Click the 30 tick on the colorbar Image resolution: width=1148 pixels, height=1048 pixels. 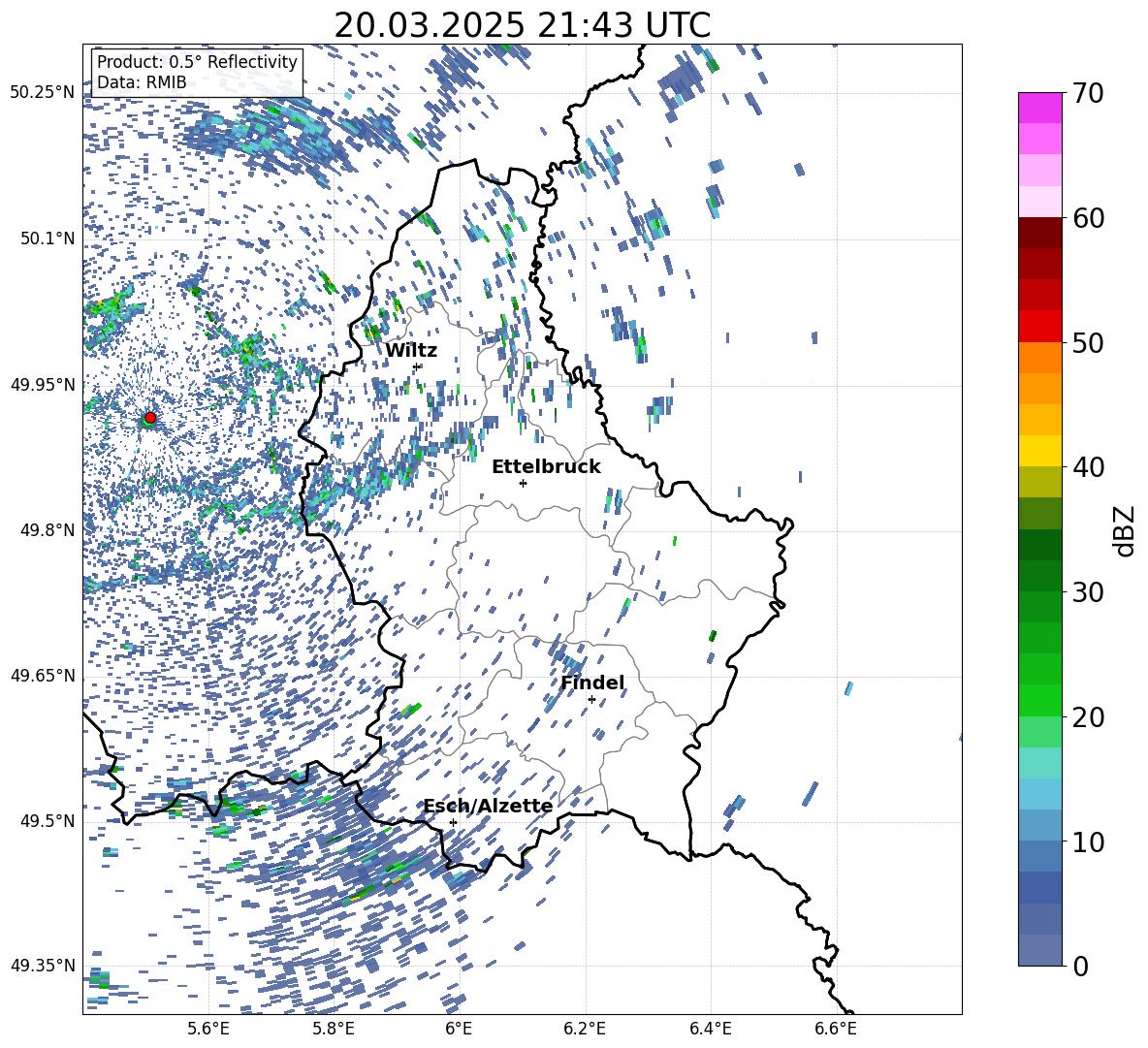(x=1088, y=592)
